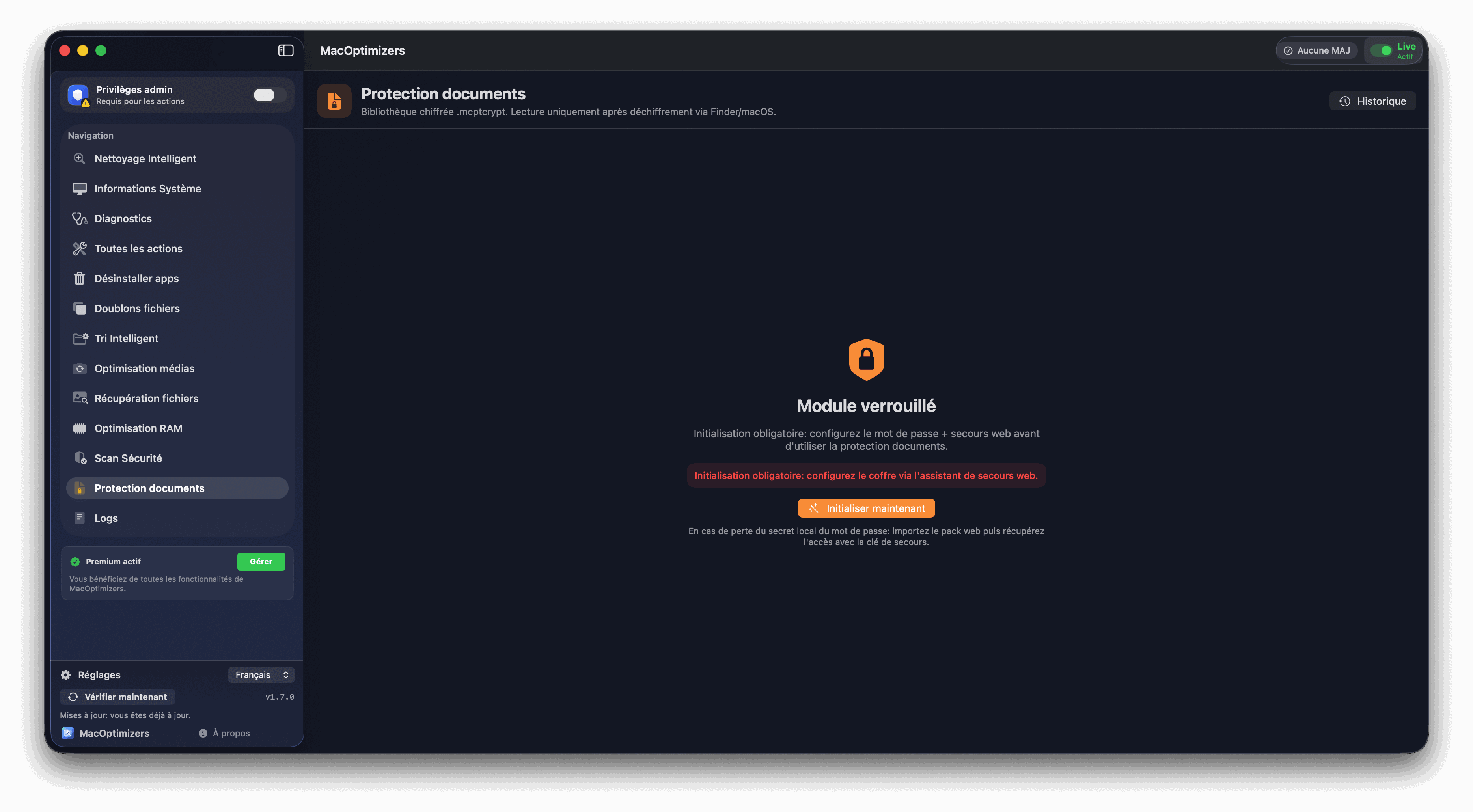This screenshot has width=1473, height=812.
Task: Click the Désinstaller apps trash icon
Action: click(80, 278)
